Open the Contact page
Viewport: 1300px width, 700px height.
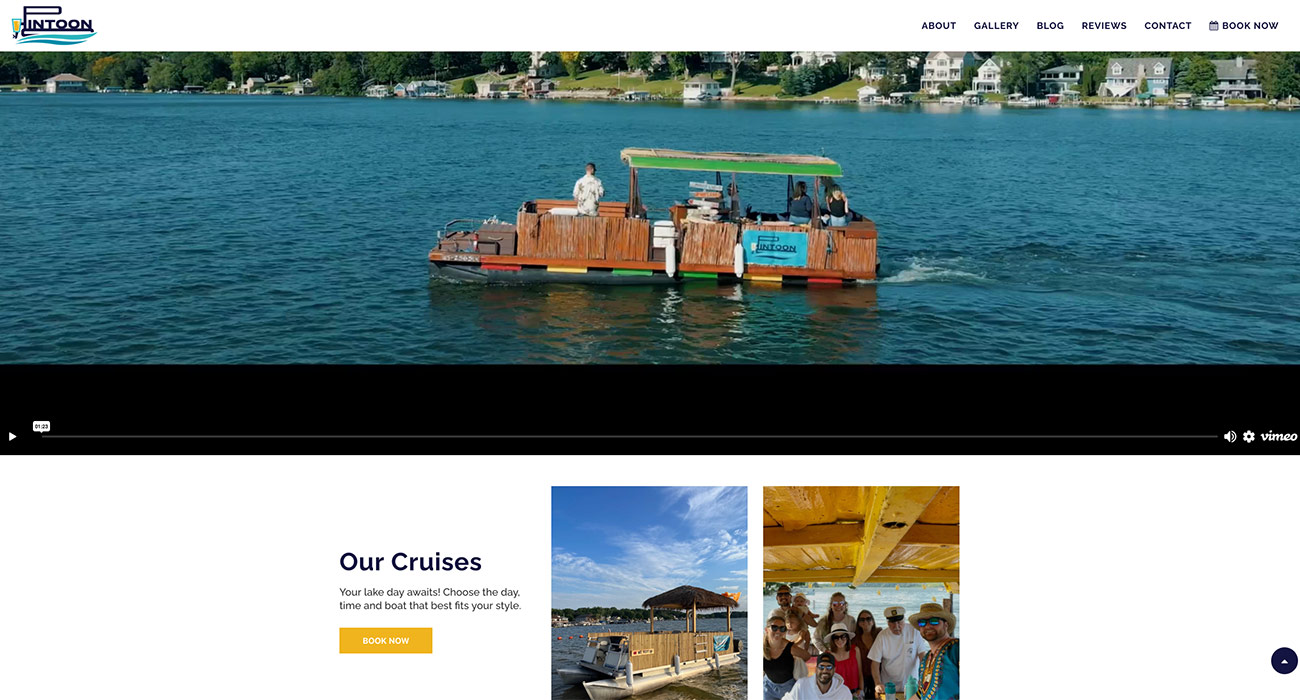click(x=1168, y=26)
